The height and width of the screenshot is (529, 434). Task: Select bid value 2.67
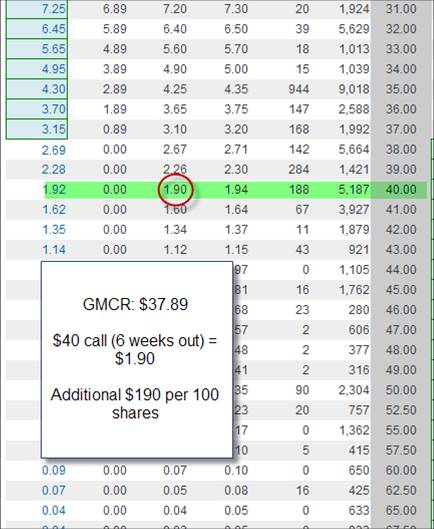175,149
